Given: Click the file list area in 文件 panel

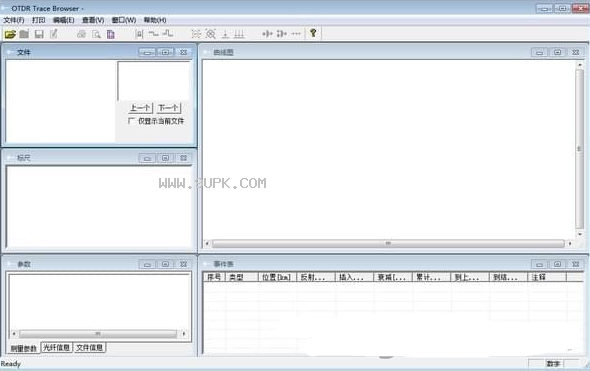Looking at the screenshot, I should (61, 101).
